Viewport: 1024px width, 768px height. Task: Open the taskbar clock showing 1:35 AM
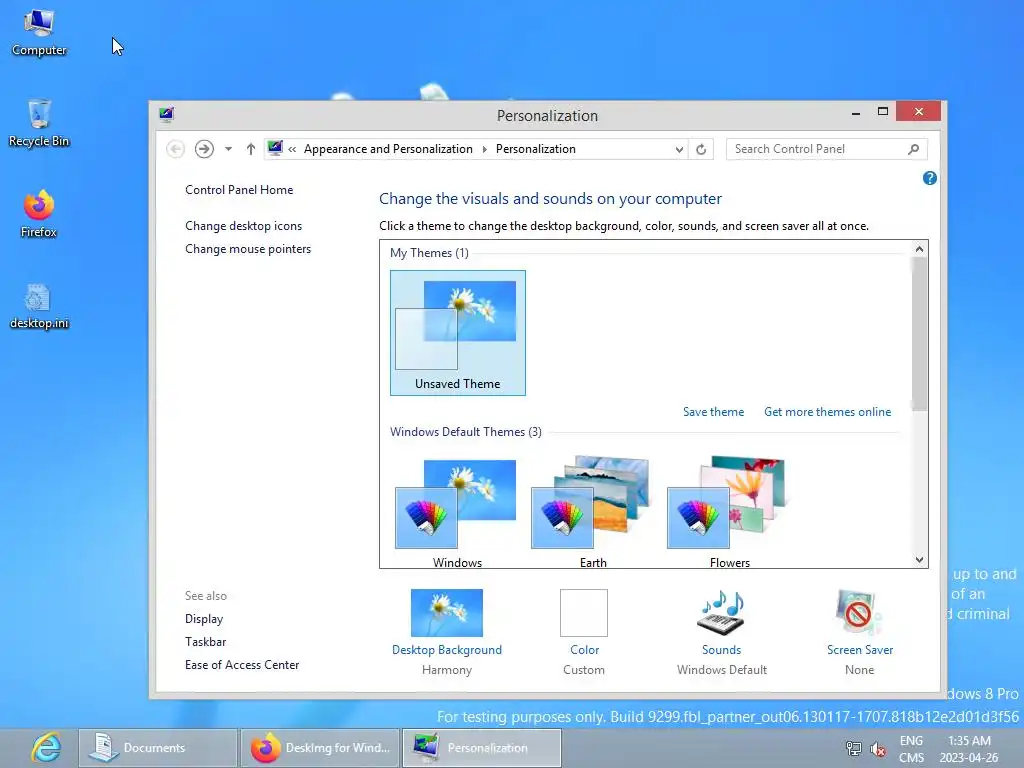[x=969, y=749]
